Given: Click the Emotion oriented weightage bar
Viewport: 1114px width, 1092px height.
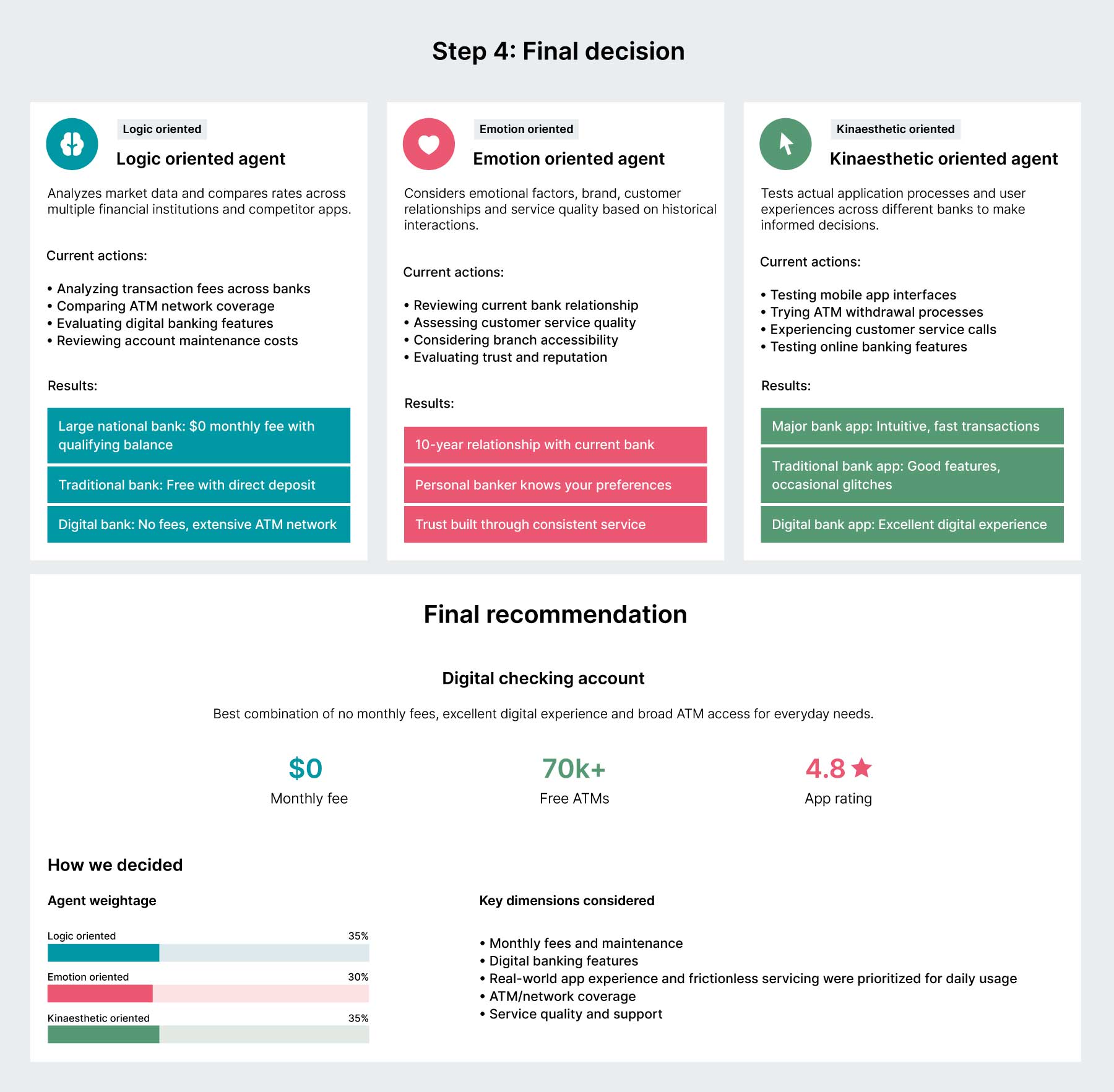Looking at the screenshot, I should pyautogui.click(x=208, y=994).
